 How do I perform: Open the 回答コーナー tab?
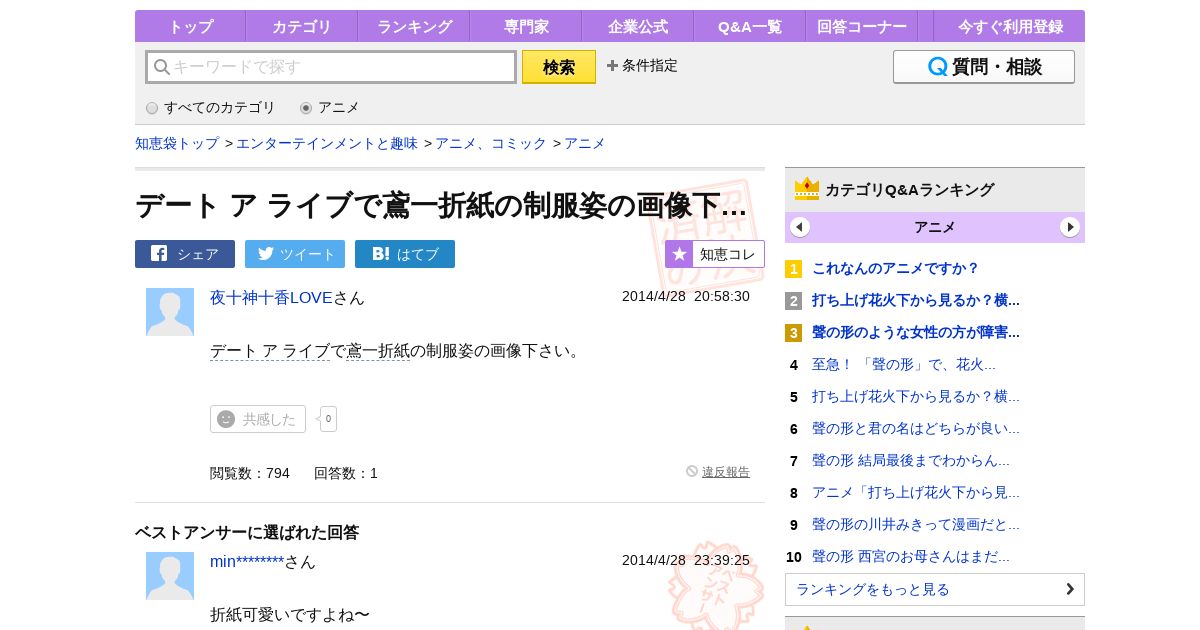pyautogui.click(x=862, y=26)
